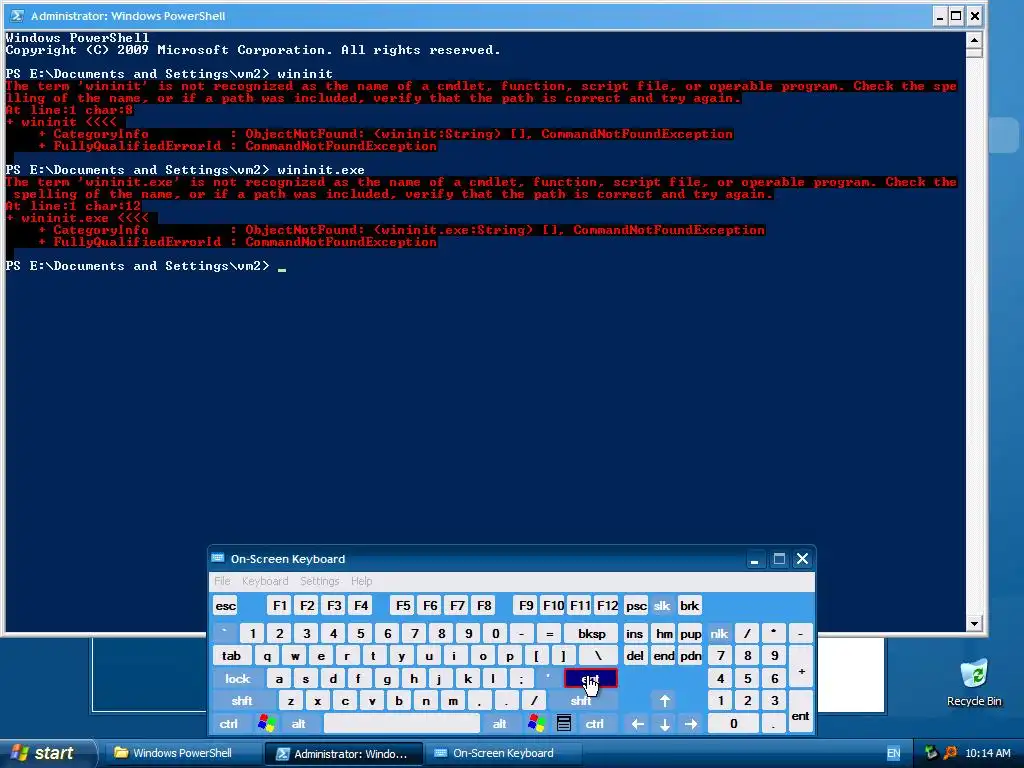Toggle the left ctrl key
1024x768 pixels.
click(229, 724)
